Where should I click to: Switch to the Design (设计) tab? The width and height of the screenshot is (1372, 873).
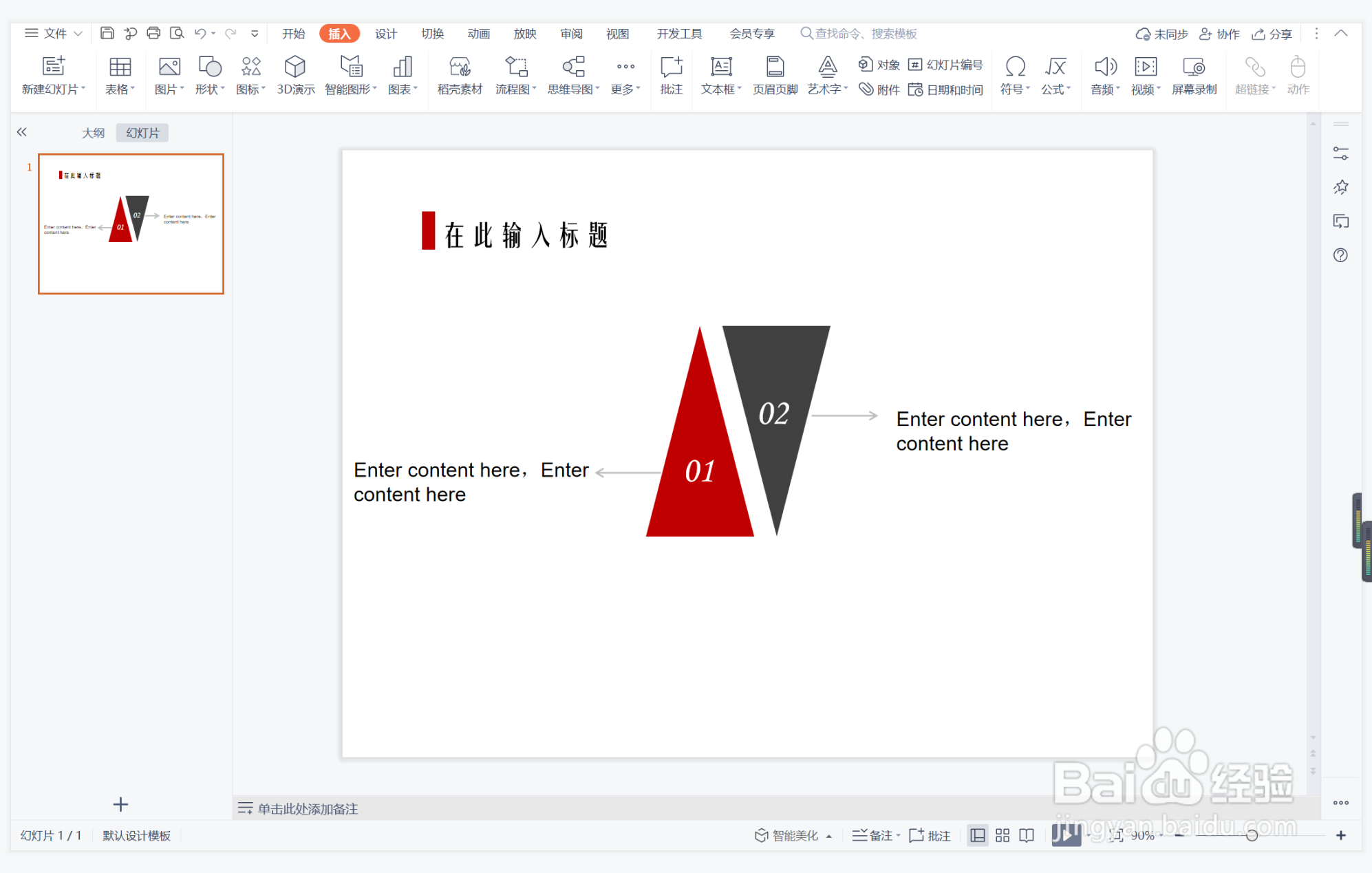point(385,34)
